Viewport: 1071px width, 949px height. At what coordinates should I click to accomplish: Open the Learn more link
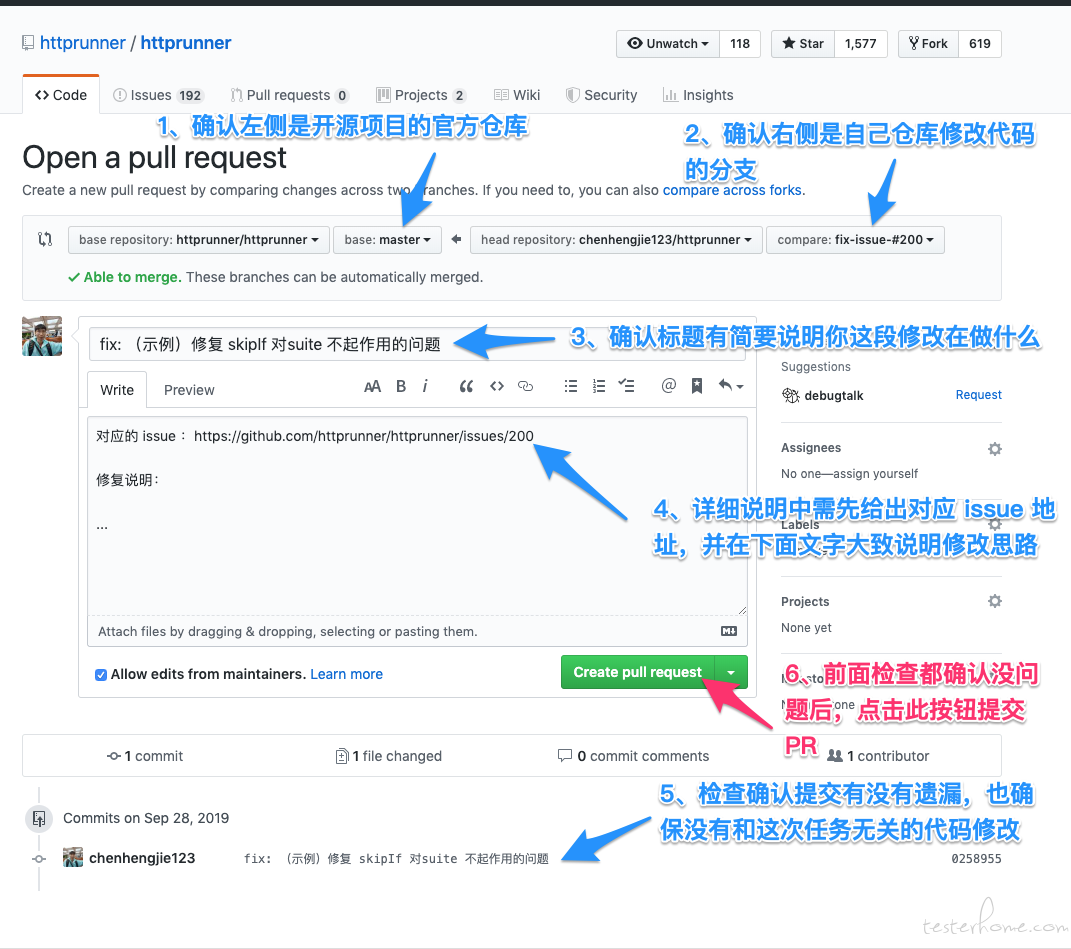click(x=346, y=674)
